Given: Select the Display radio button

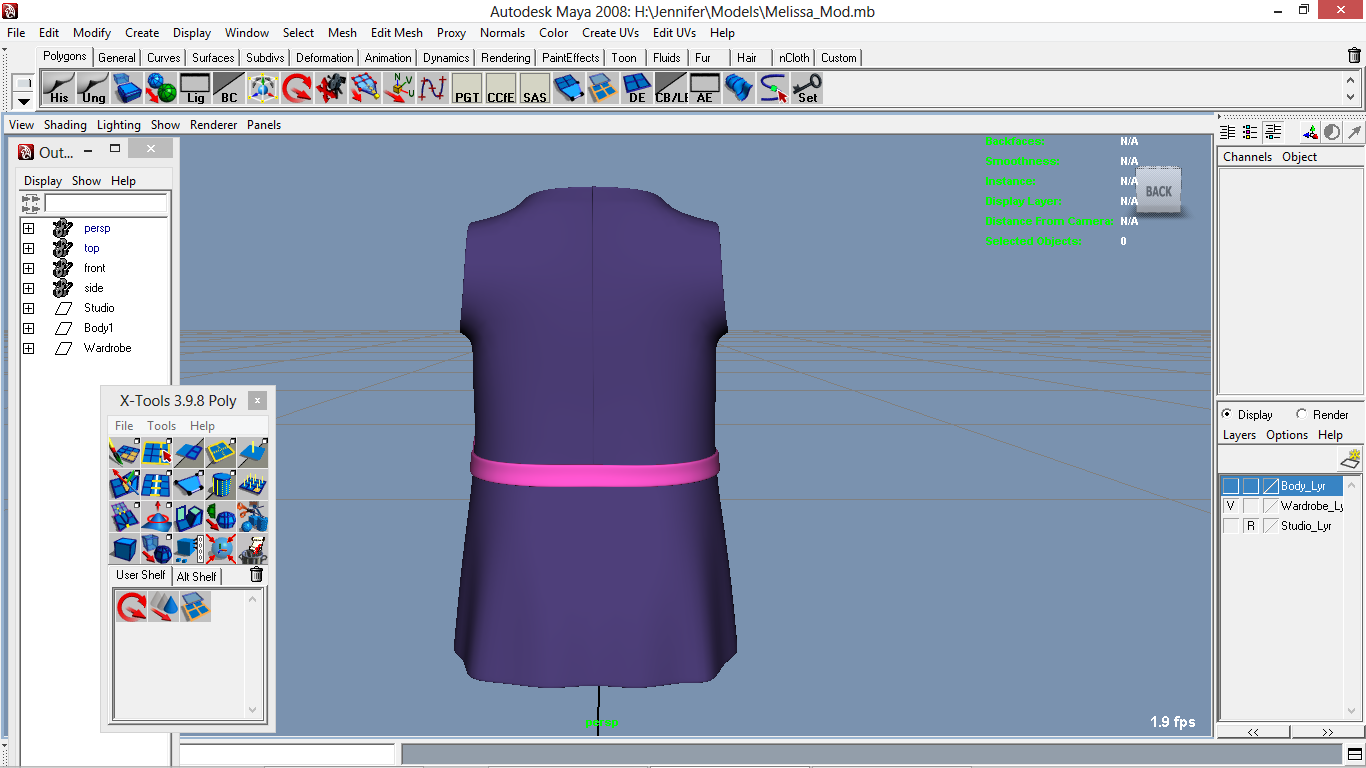Looking at the screenshot, I should click(1227, 414).
